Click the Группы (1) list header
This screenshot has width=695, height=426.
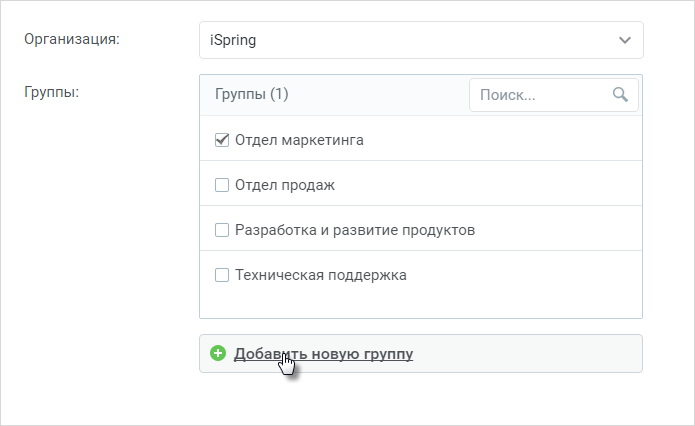(251, 94)
